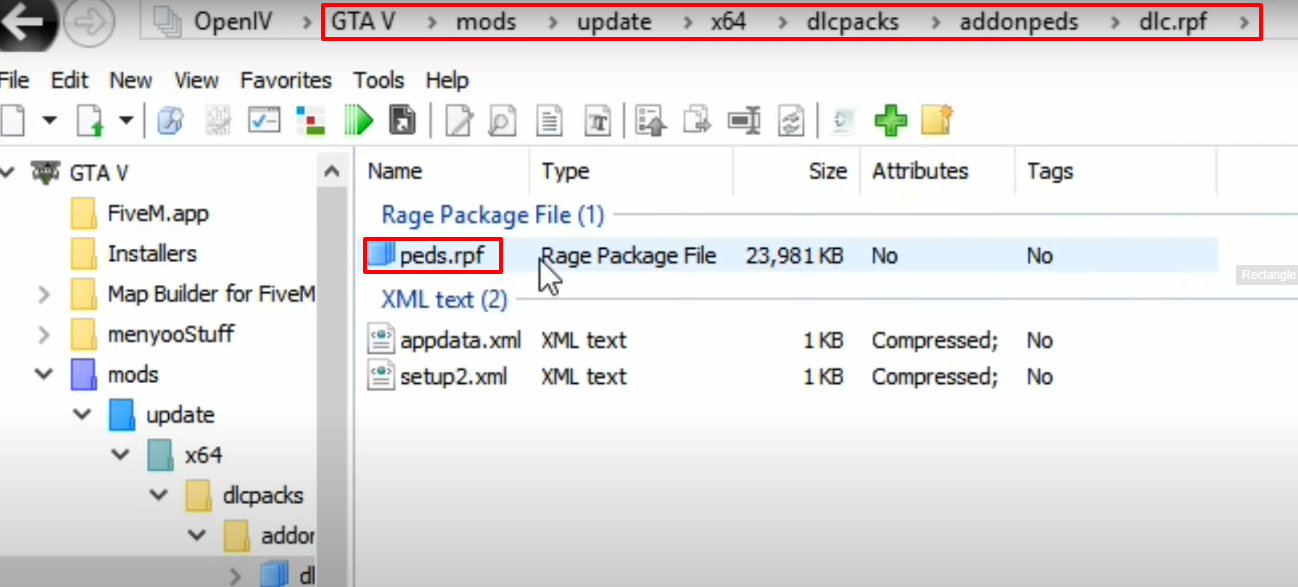
Task: Open the Help menu
Action: coord(447,80)
